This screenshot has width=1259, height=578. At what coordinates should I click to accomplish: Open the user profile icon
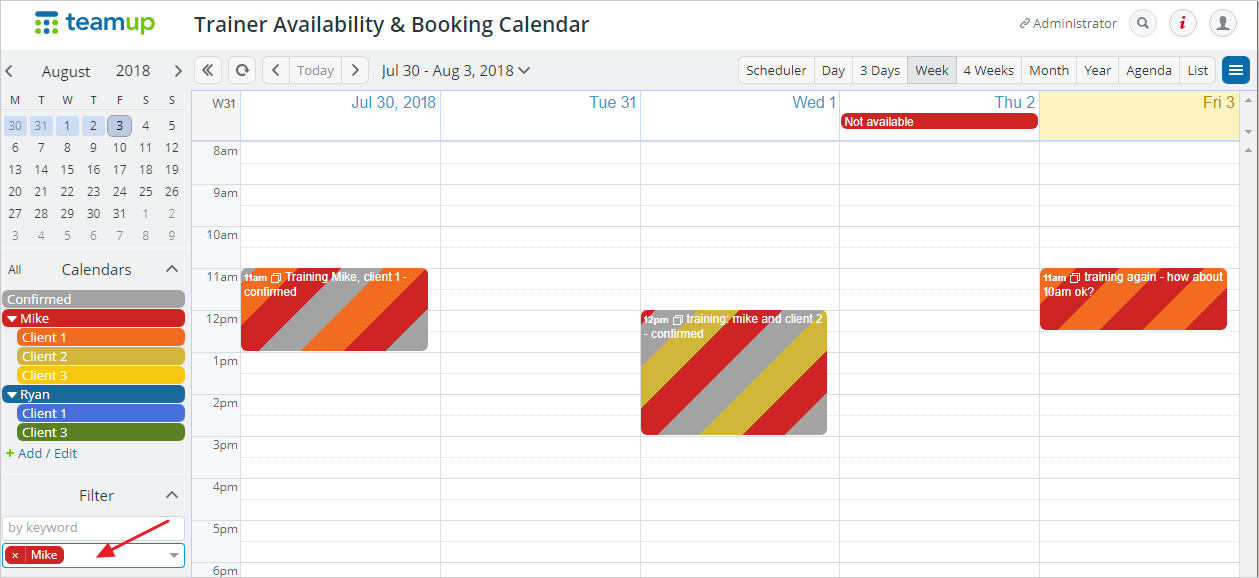(x=1223, y=23)
